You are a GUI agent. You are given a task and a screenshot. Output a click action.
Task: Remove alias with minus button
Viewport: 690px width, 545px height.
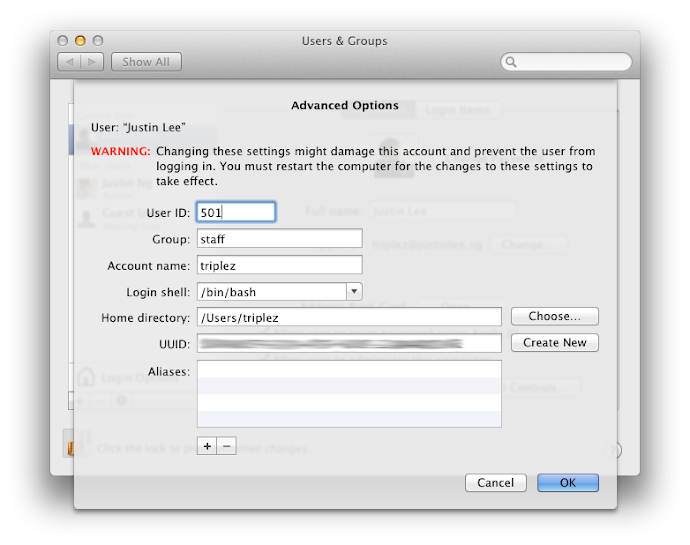(227, 446)
